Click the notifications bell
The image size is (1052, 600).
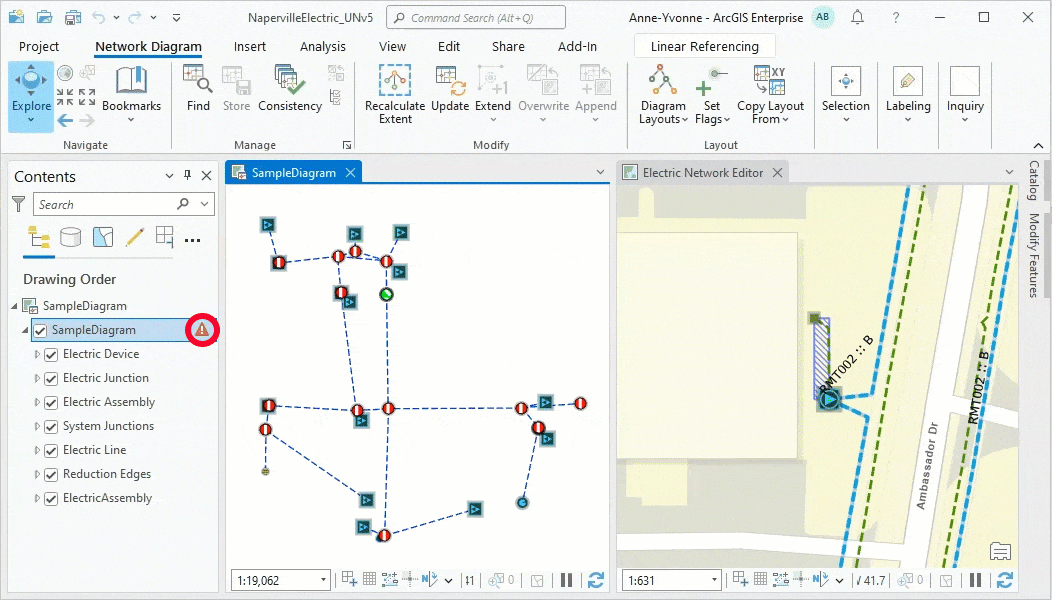click(857, 17)
